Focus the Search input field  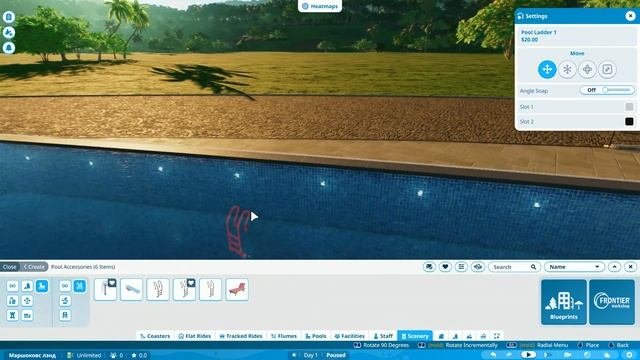click(x=514, y=267)
